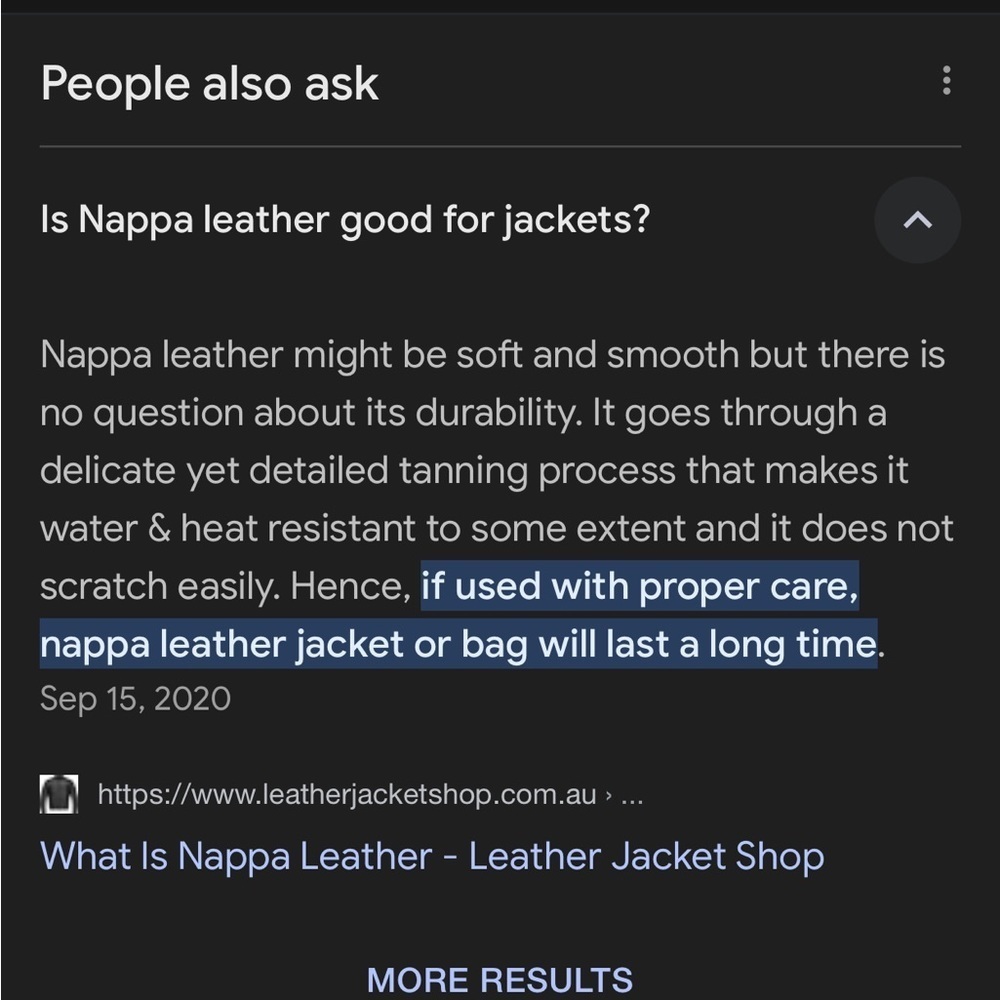Click the leatherjacketshop jacket favicon

(59, 794)
